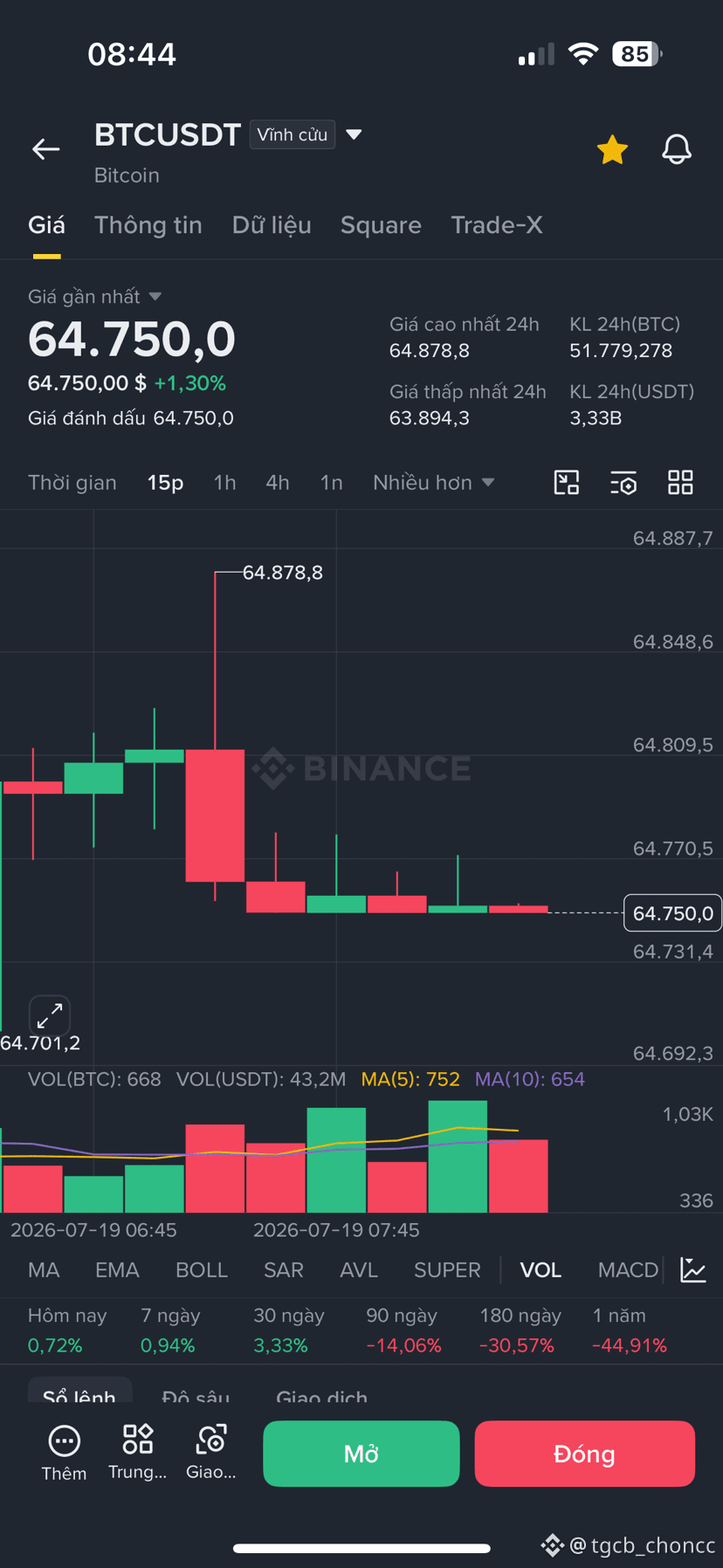Enable the SUPER indicator
This screenshot has width=723, height=1568.
[447, 1269]
